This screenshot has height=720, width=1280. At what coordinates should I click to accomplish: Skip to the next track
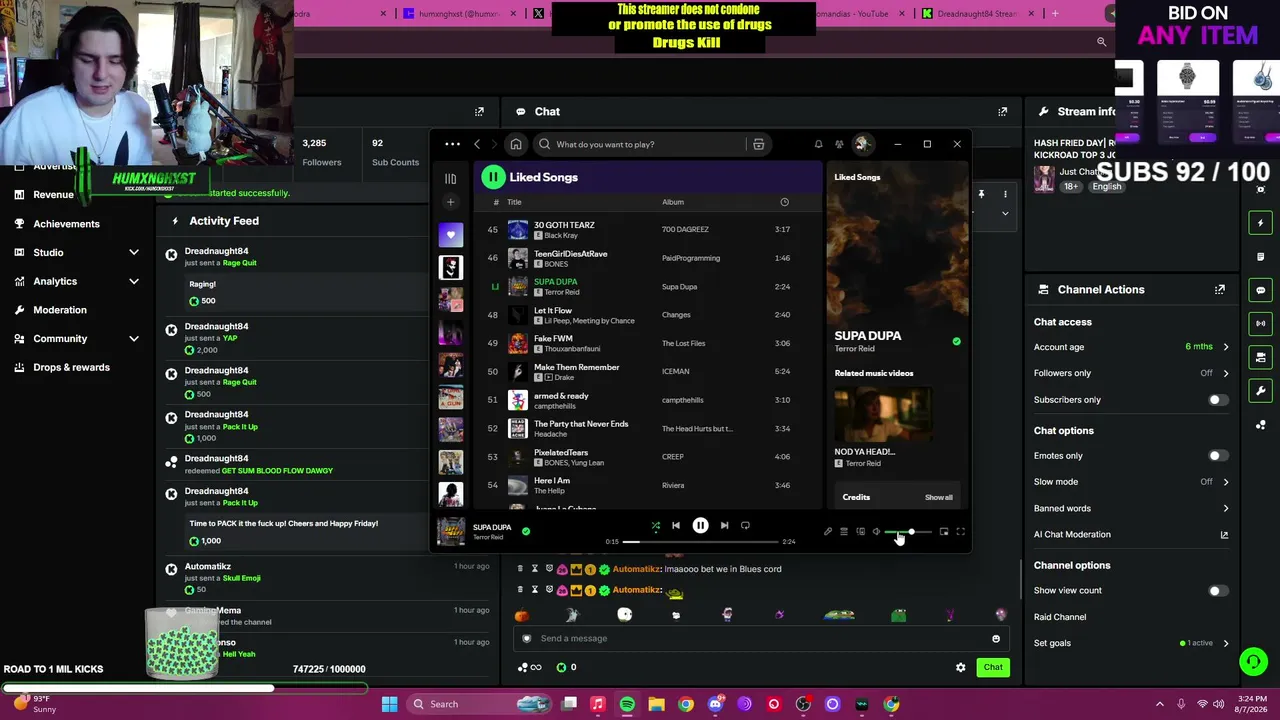[724, 525]
